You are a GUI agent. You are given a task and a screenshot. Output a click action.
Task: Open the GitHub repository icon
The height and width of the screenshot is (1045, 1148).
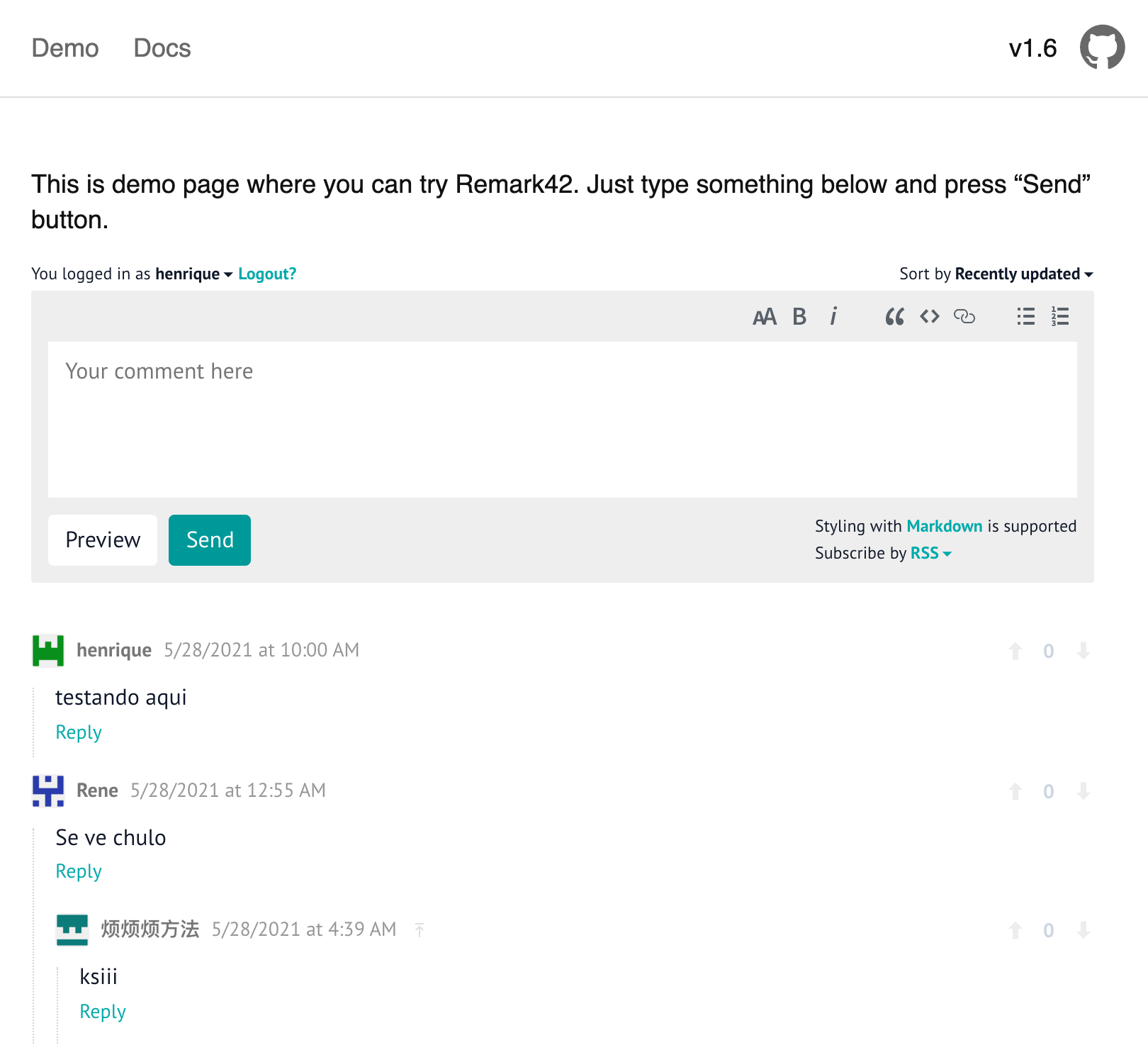tap(1102, 47)
